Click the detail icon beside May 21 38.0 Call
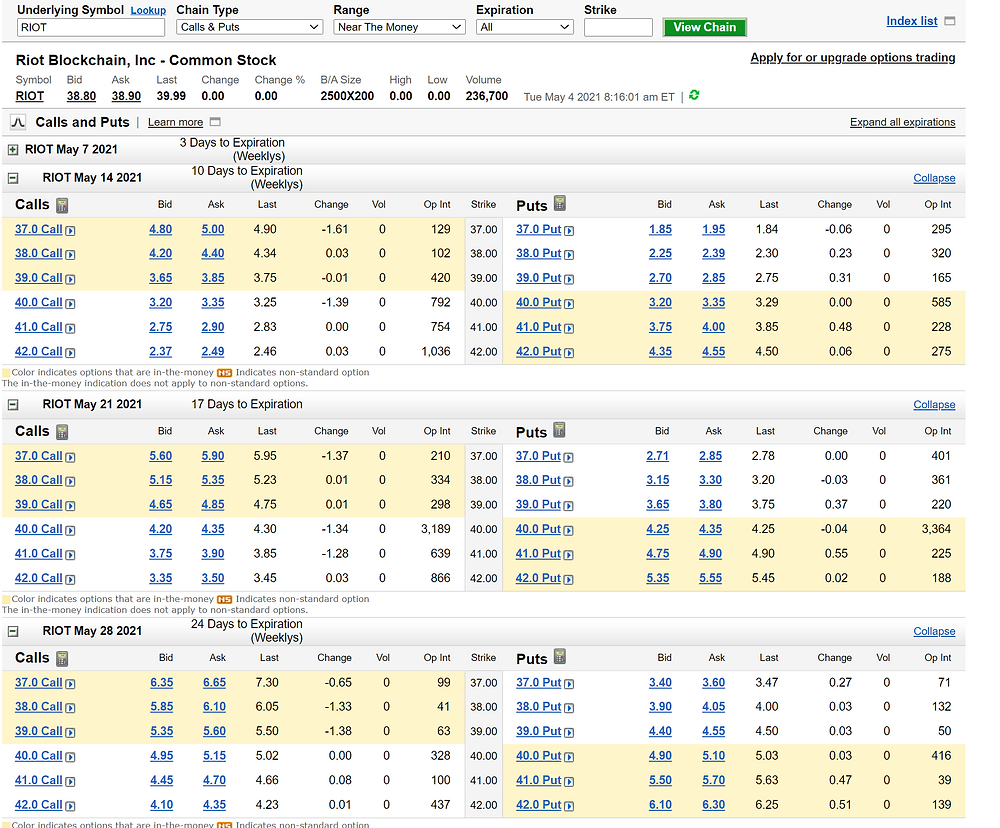 70,481
